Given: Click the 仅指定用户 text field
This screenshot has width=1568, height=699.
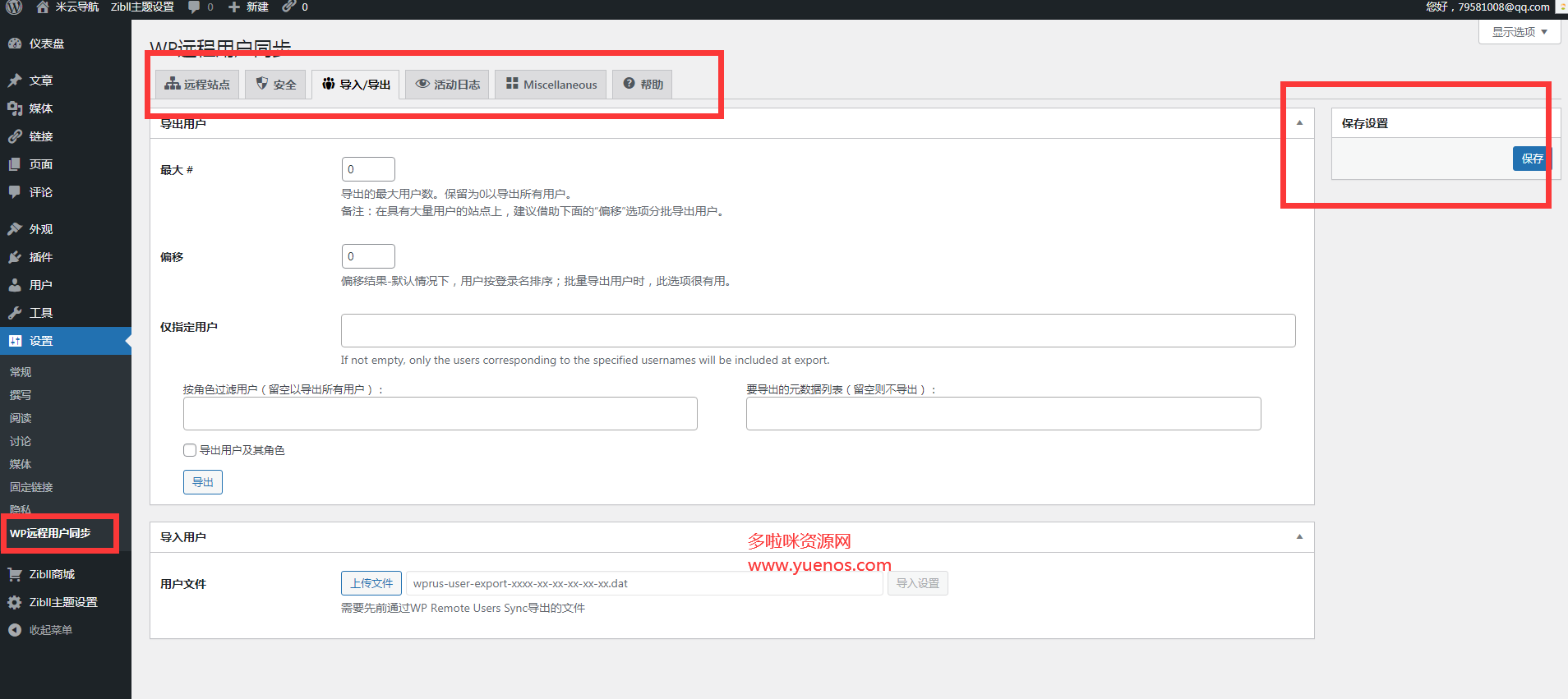Looking at the screenshot, I should pyautogui.click(x=819, y=330).
